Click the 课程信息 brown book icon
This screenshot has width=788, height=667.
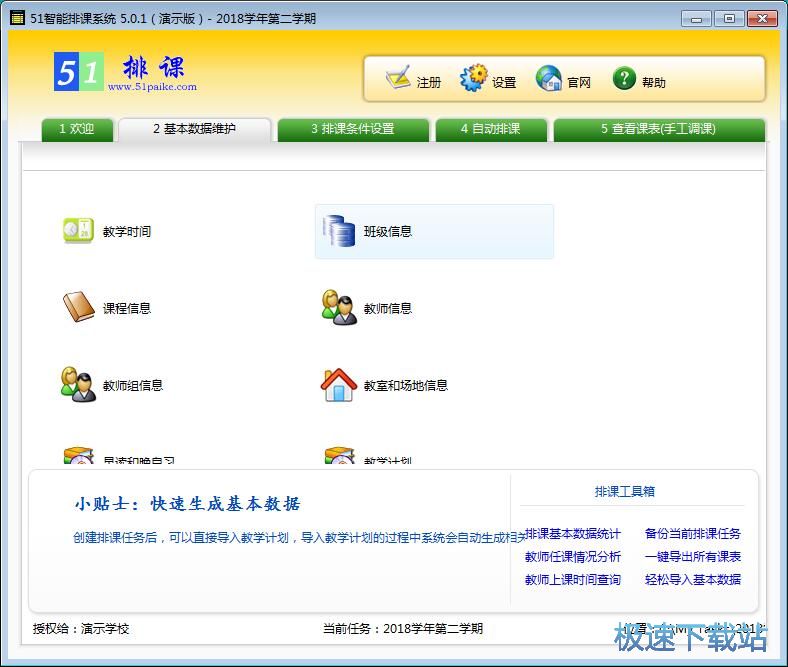point(78,307)
